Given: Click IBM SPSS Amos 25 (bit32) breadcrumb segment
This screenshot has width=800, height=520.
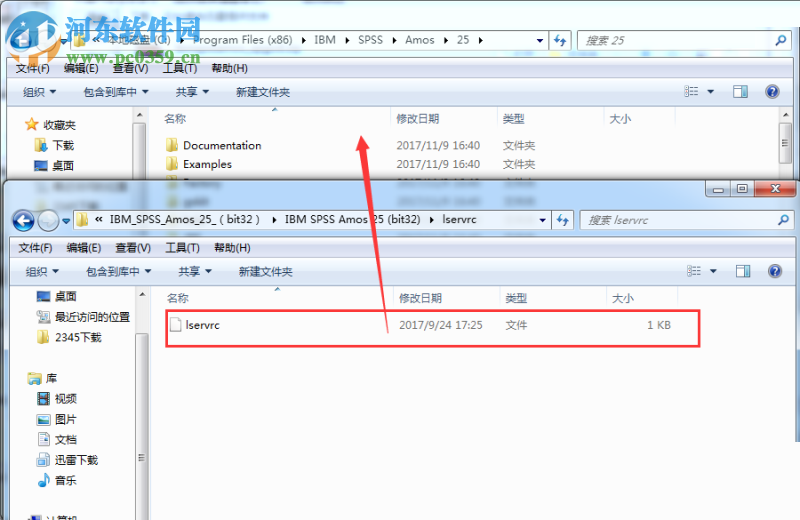Looking at the screenshot, I should coord(353,219).
